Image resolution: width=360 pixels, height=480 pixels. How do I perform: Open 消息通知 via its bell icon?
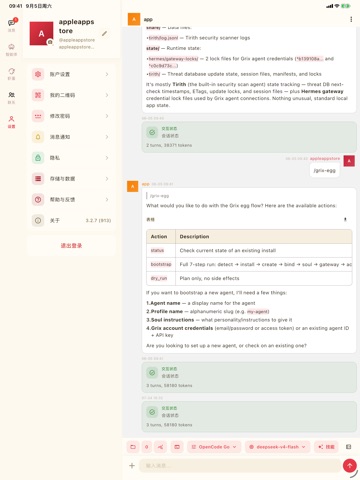tap(38, 137)
